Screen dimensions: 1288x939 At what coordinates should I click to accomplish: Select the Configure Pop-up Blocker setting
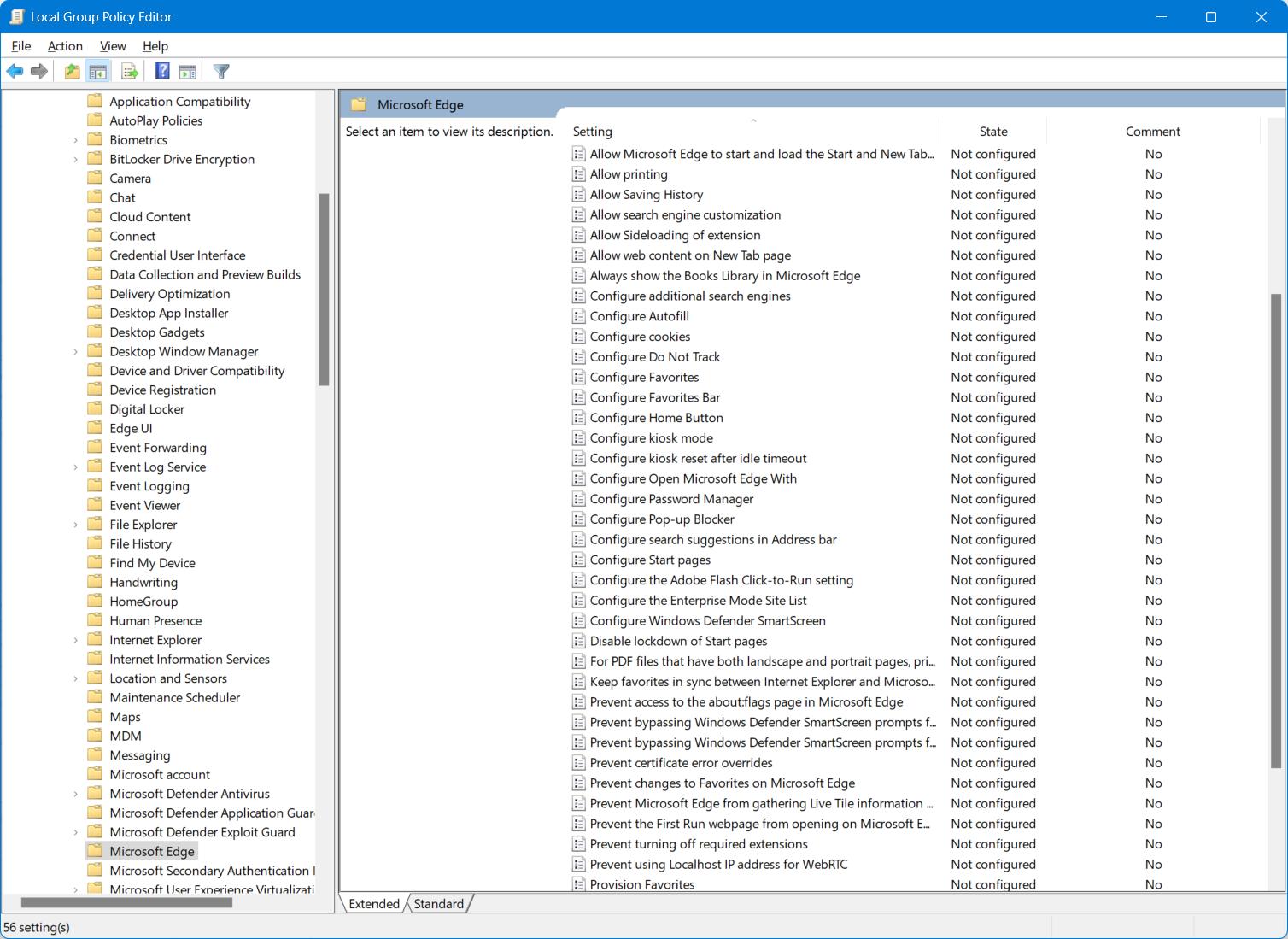tap(662, 519)
